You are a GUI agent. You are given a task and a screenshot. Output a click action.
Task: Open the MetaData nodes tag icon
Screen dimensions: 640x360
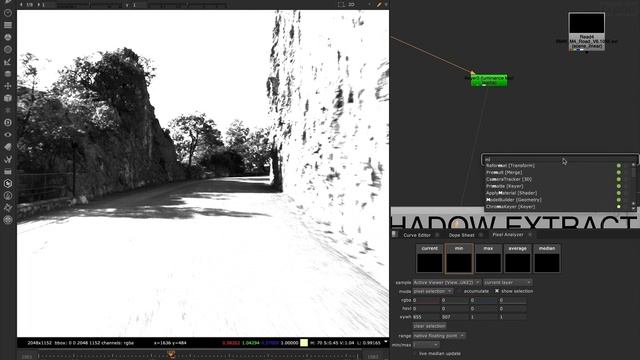(8, 147)
